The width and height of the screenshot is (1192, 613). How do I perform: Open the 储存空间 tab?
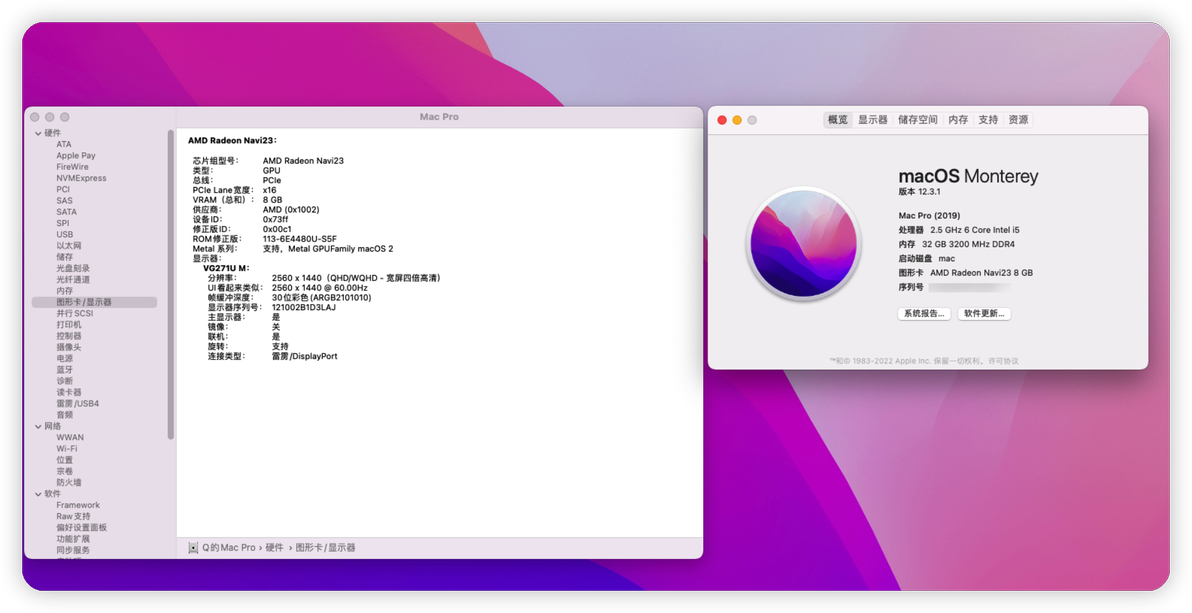918,119
